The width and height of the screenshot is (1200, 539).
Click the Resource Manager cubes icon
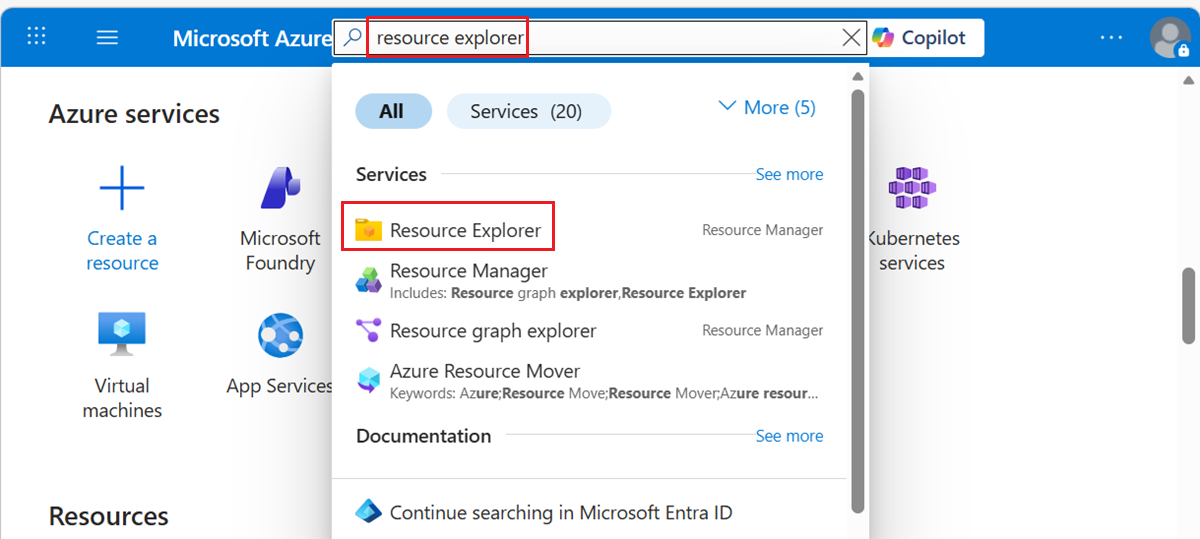tap(368, 281)
